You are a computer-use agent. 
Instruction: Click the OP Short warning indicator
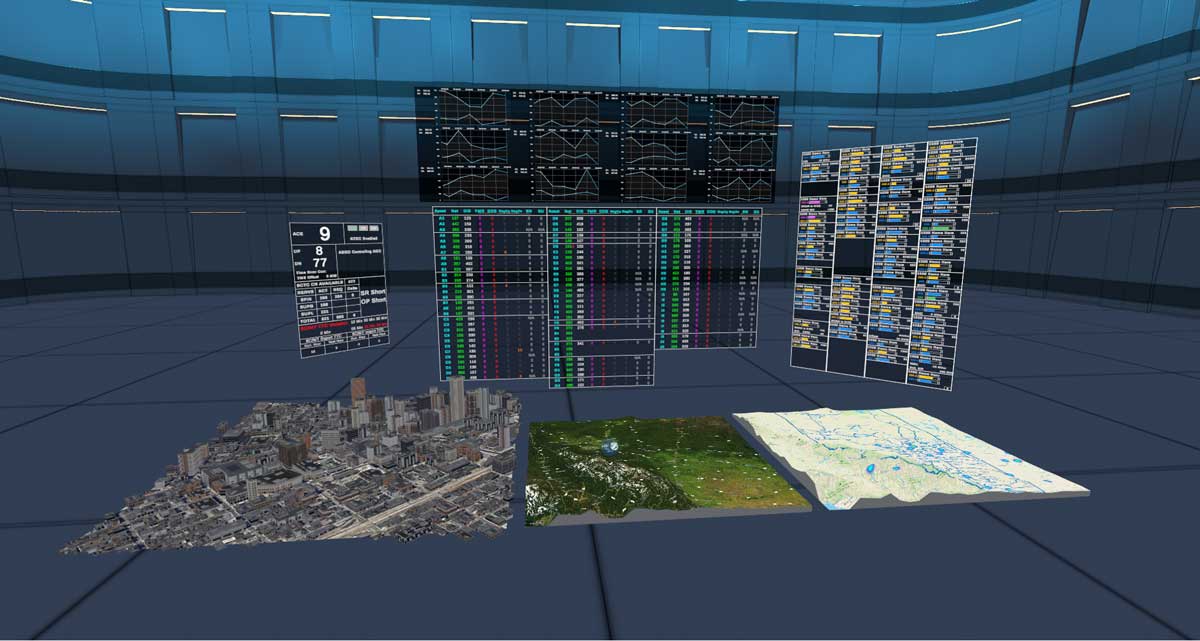tap(372, 302)
